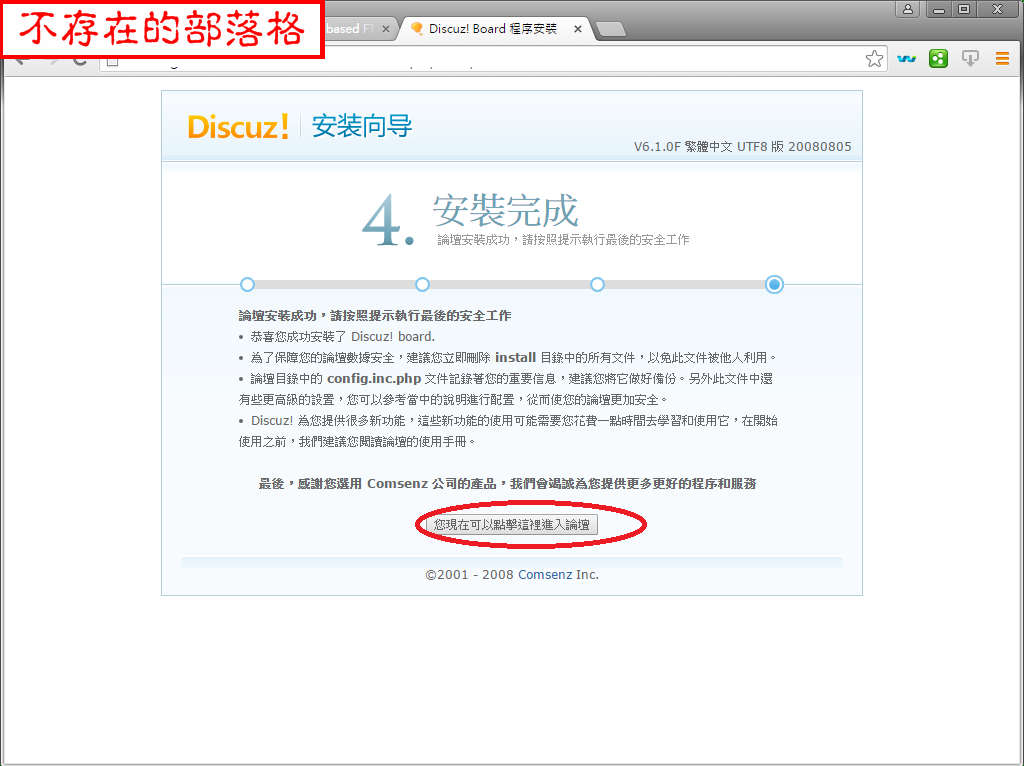Select the first step progress marker
Image resolution: width=1024 pixels, height=766 pixels.
[247, 285]
